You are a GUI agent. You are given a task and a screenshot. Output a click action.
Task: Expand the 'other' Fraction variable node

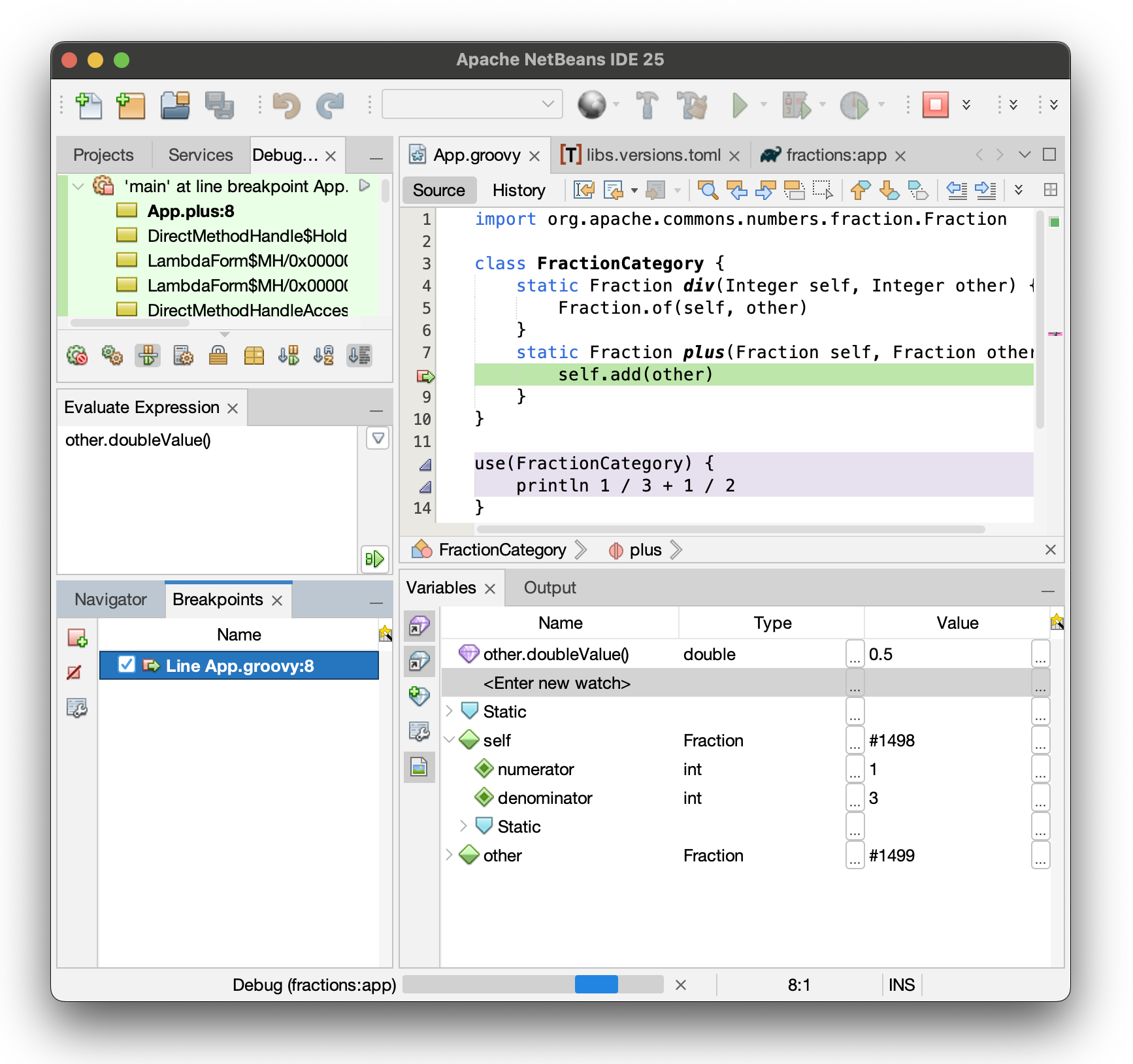[x=449, y=855]
